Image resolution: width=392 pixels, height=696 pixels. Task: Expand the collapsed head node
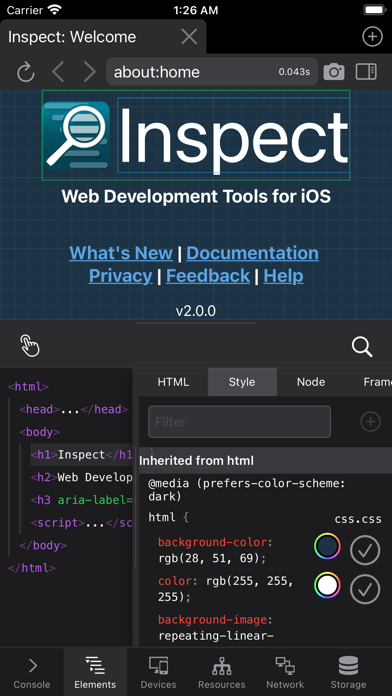pyautogui.click(x=74, y=409)
